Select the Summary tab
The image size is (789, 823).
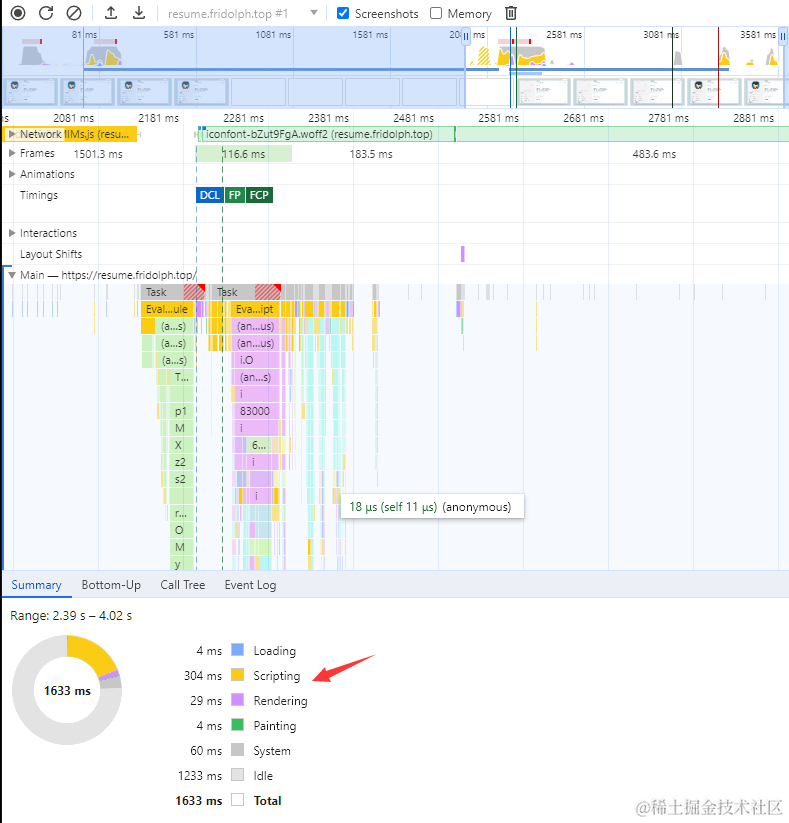(x=36, y=585)
